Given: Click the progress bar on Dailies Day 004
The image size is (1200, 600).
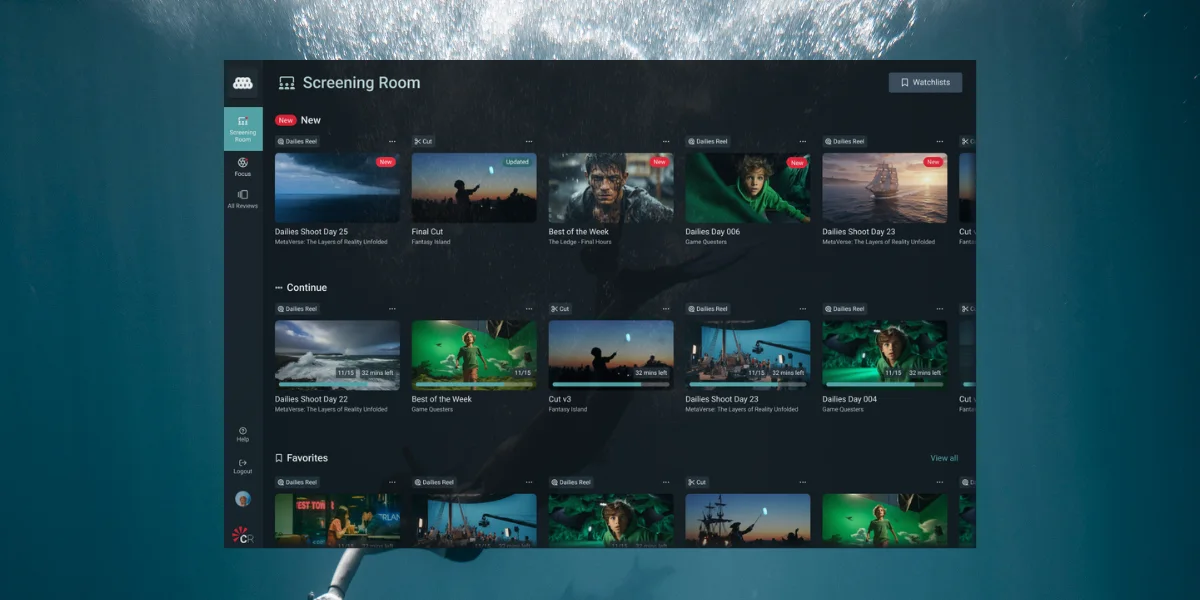Looking at the screenshot, I should point(885,384).
